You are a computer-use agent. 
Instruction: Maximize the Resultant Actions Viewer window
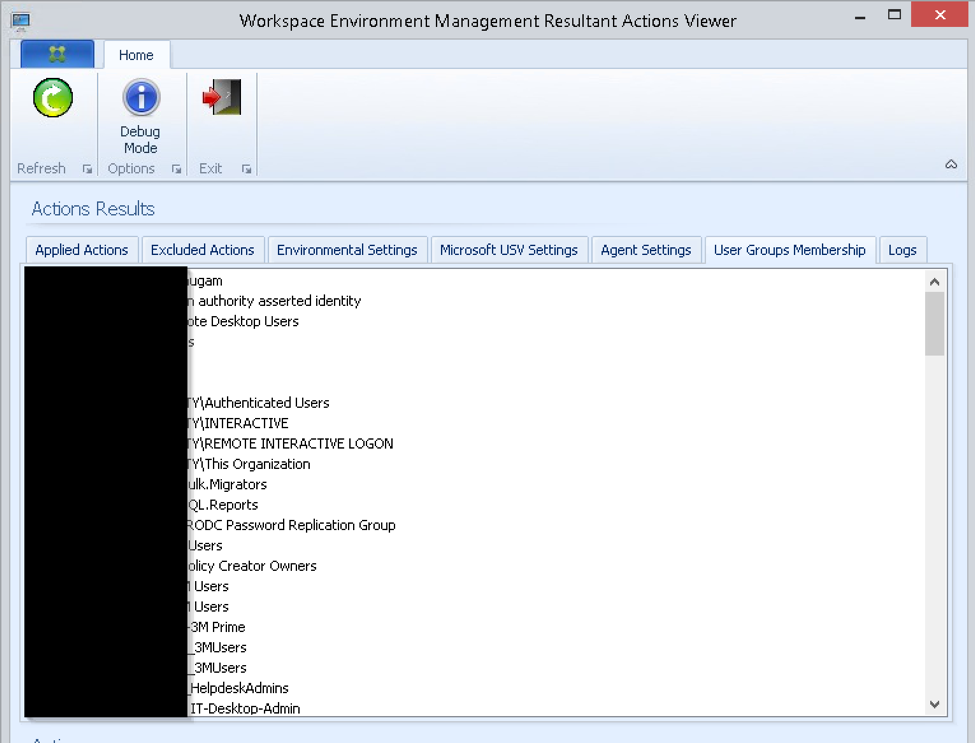[x=894, y=15]
